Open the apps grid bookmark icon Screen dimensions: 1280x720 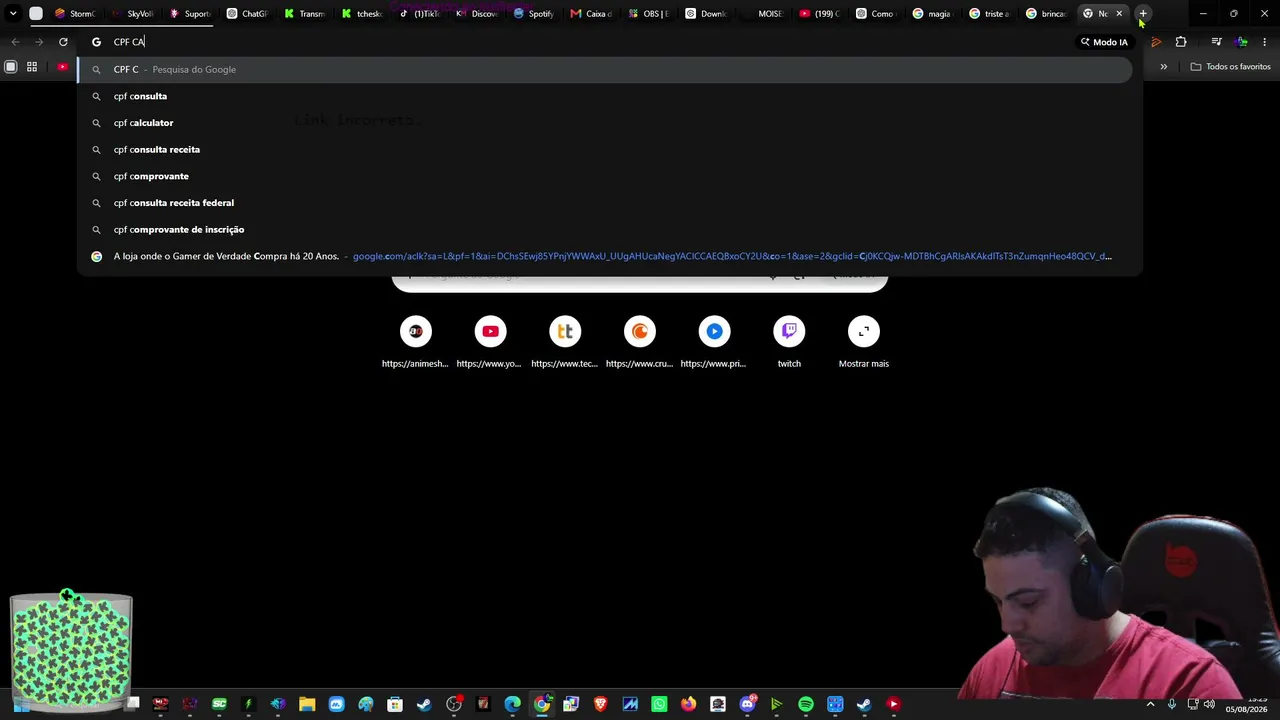point(32,67)
